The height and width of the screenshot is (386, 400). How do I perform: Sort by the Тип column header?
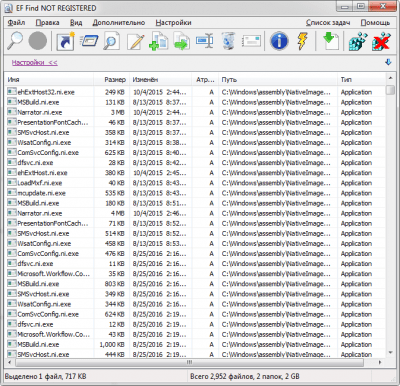coord(361,80)
